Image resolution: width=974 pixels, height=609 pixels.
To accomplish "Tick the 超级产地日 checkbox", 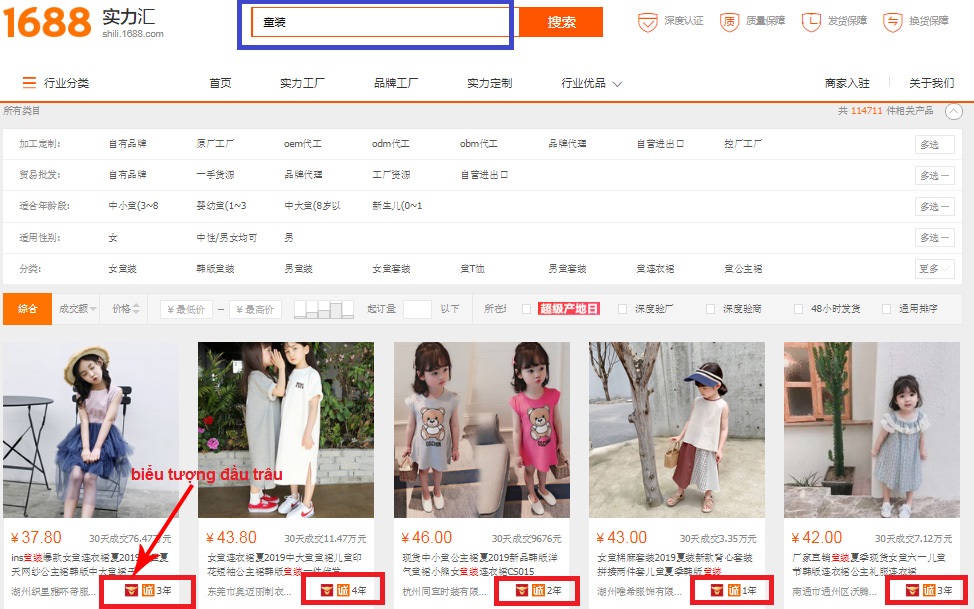I will [527, 309].
